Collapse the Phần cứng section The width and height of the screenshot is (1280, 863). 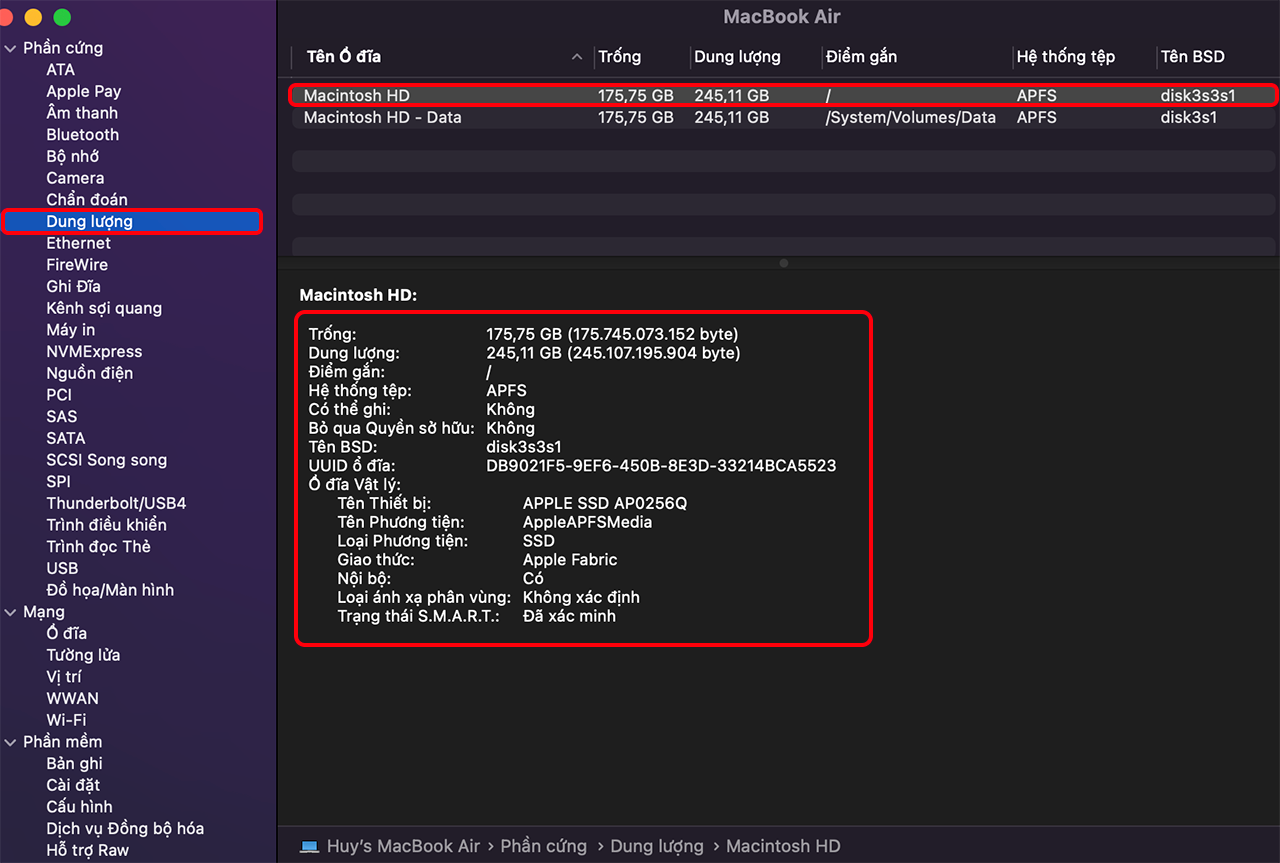point(10,48)
